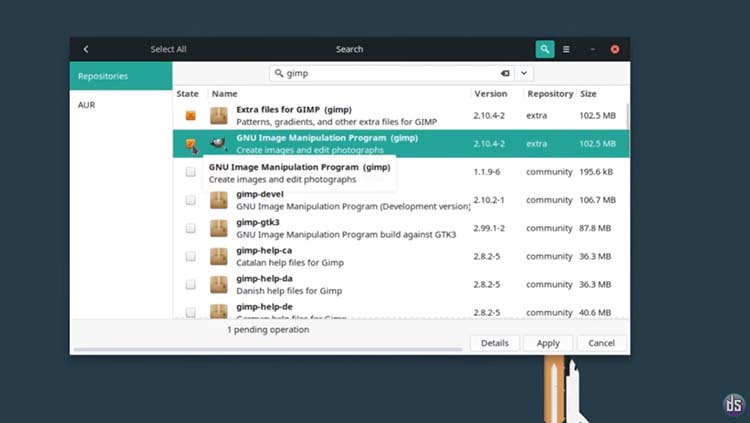Click the magnifier icon inside search field
The height and width of the screenshot is (423, 750).
(279, 73)
